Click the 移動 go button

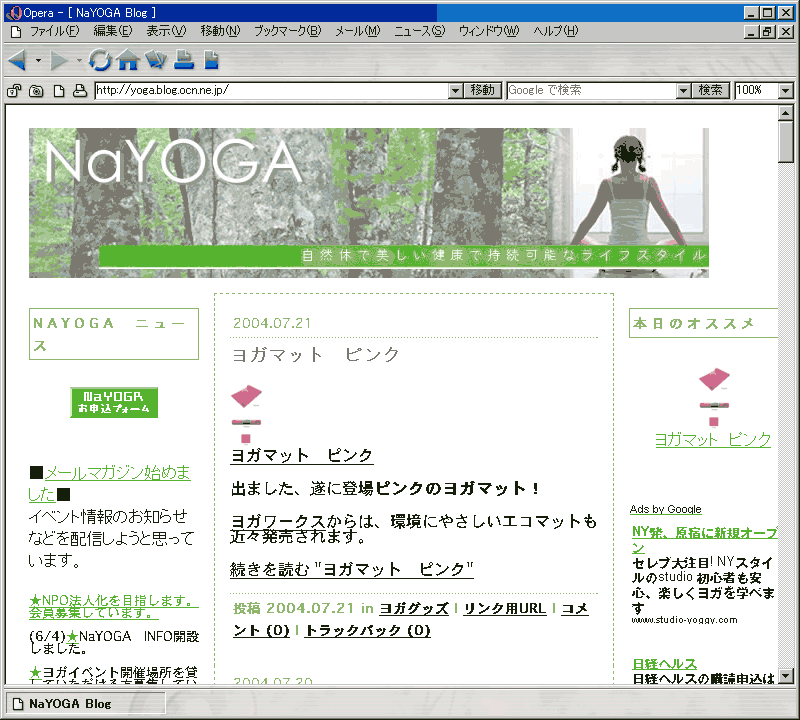click(x=483, y=91)
